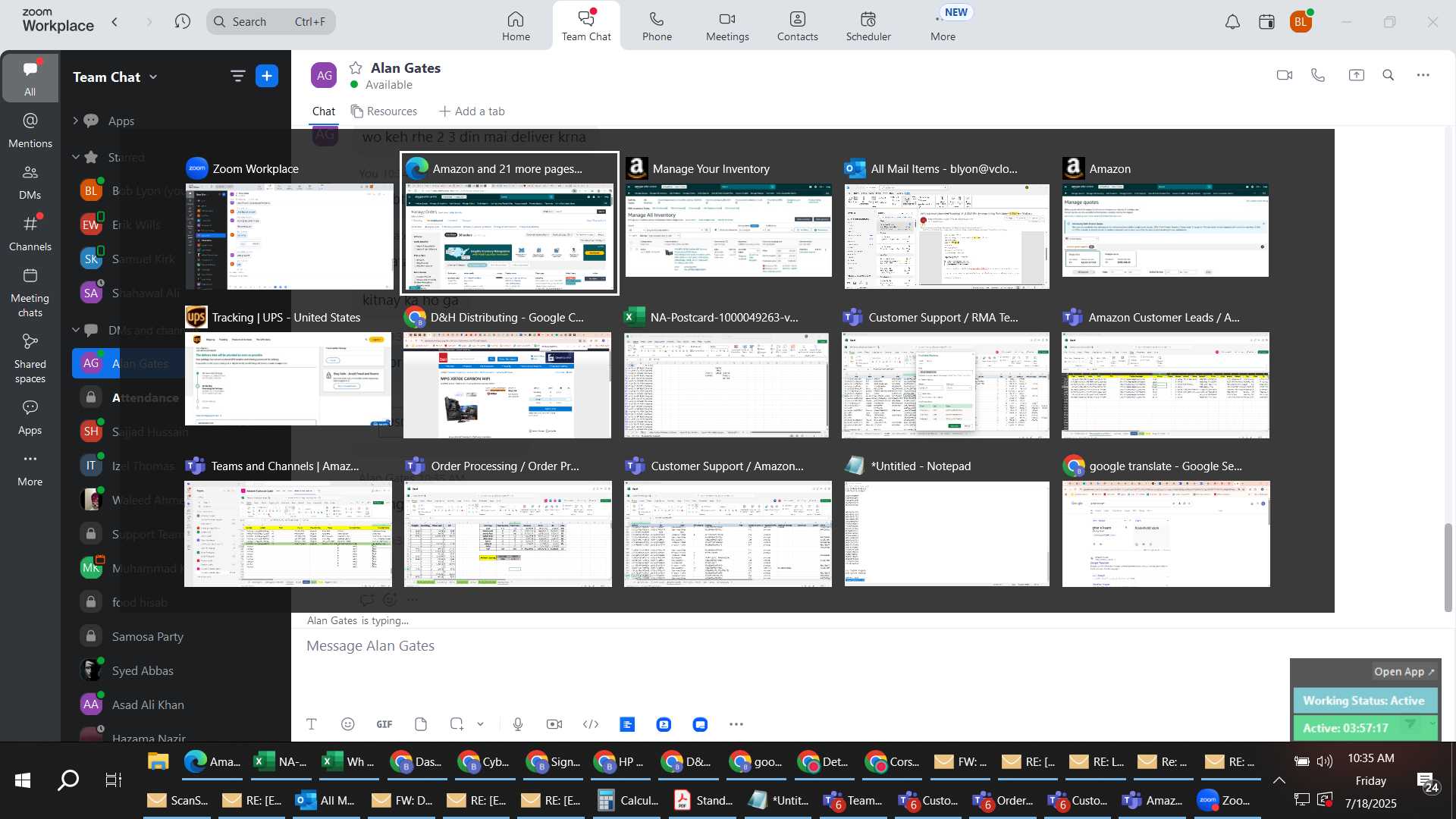Open the notifications bell
1456x819 pixels.
tap(1232, 22)
